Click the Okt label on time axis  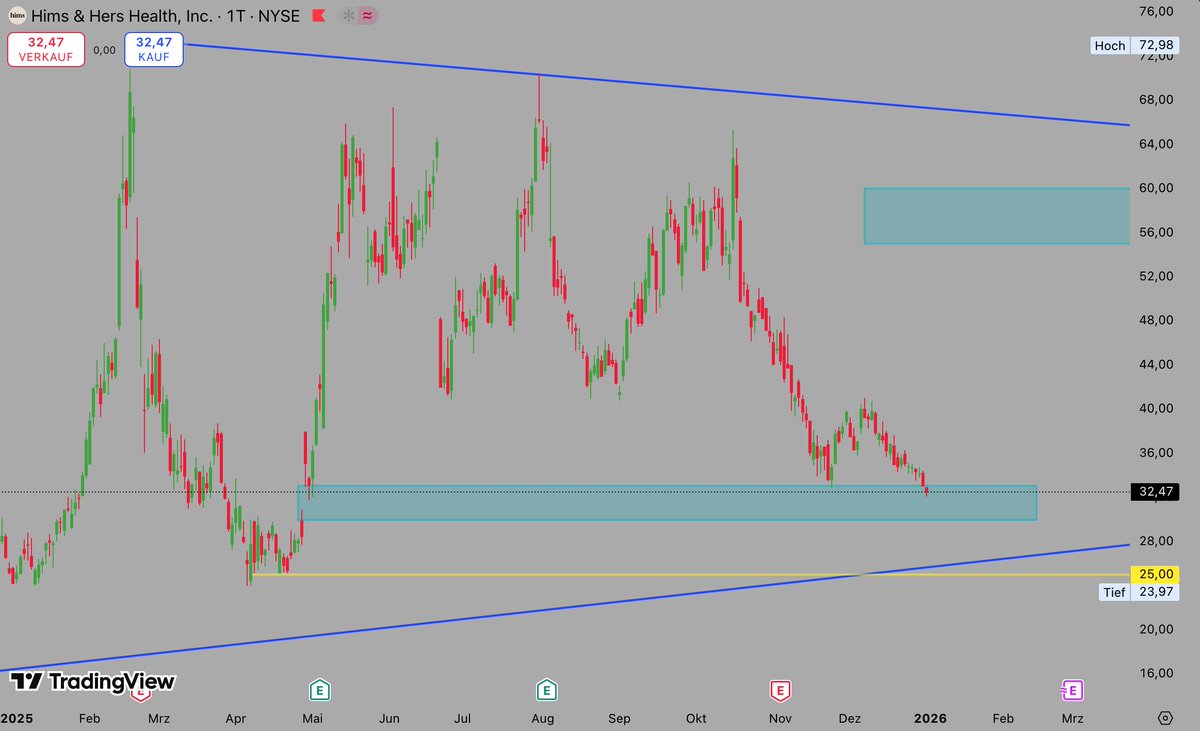[x=696, y=718]
